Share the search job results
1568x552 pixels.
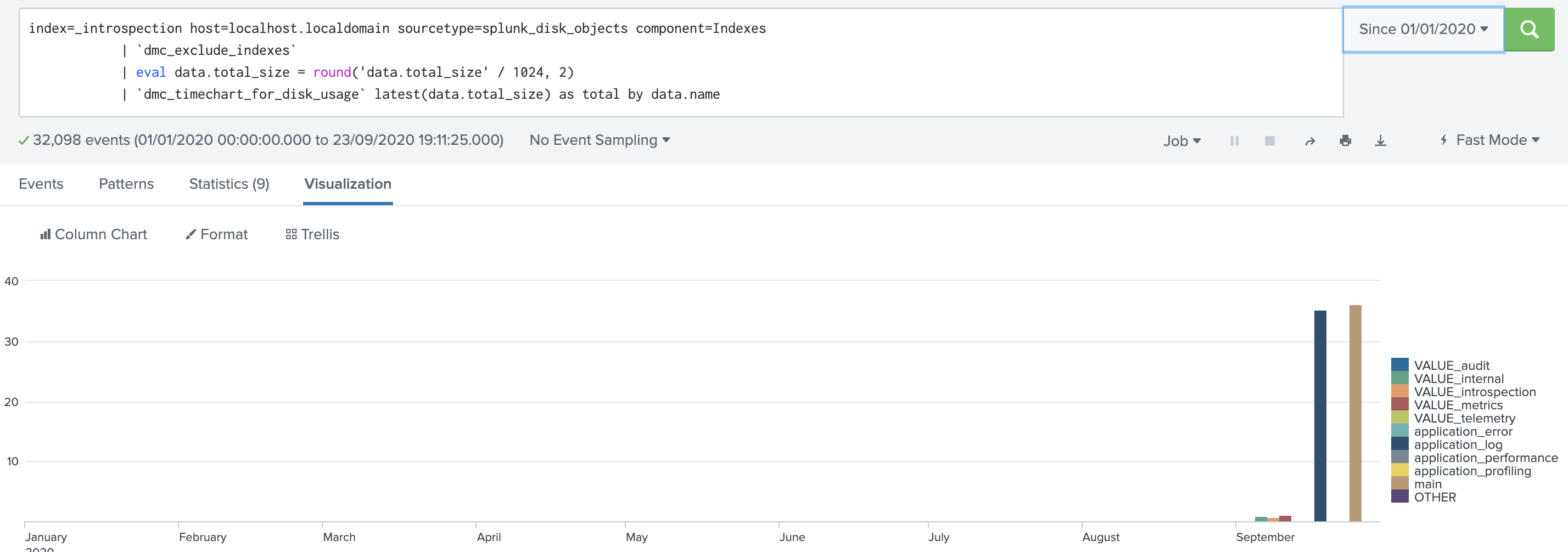1310,140
